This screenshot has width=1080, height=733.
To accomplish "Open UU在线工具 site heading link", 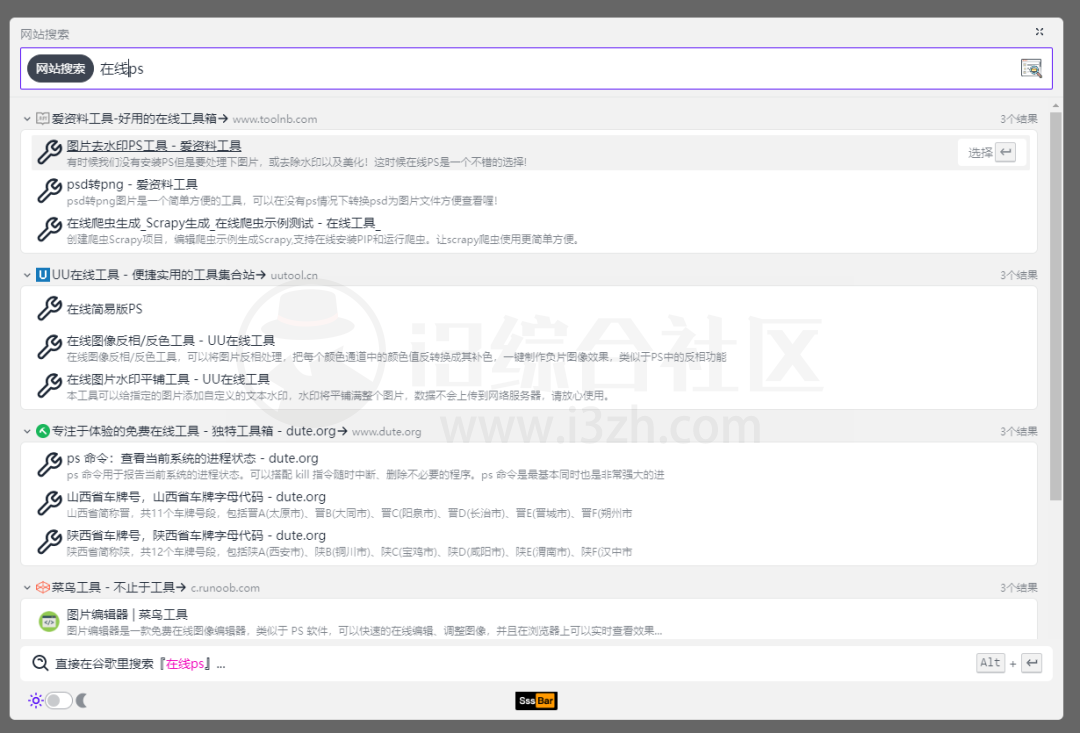I will [x=158, y=275].
